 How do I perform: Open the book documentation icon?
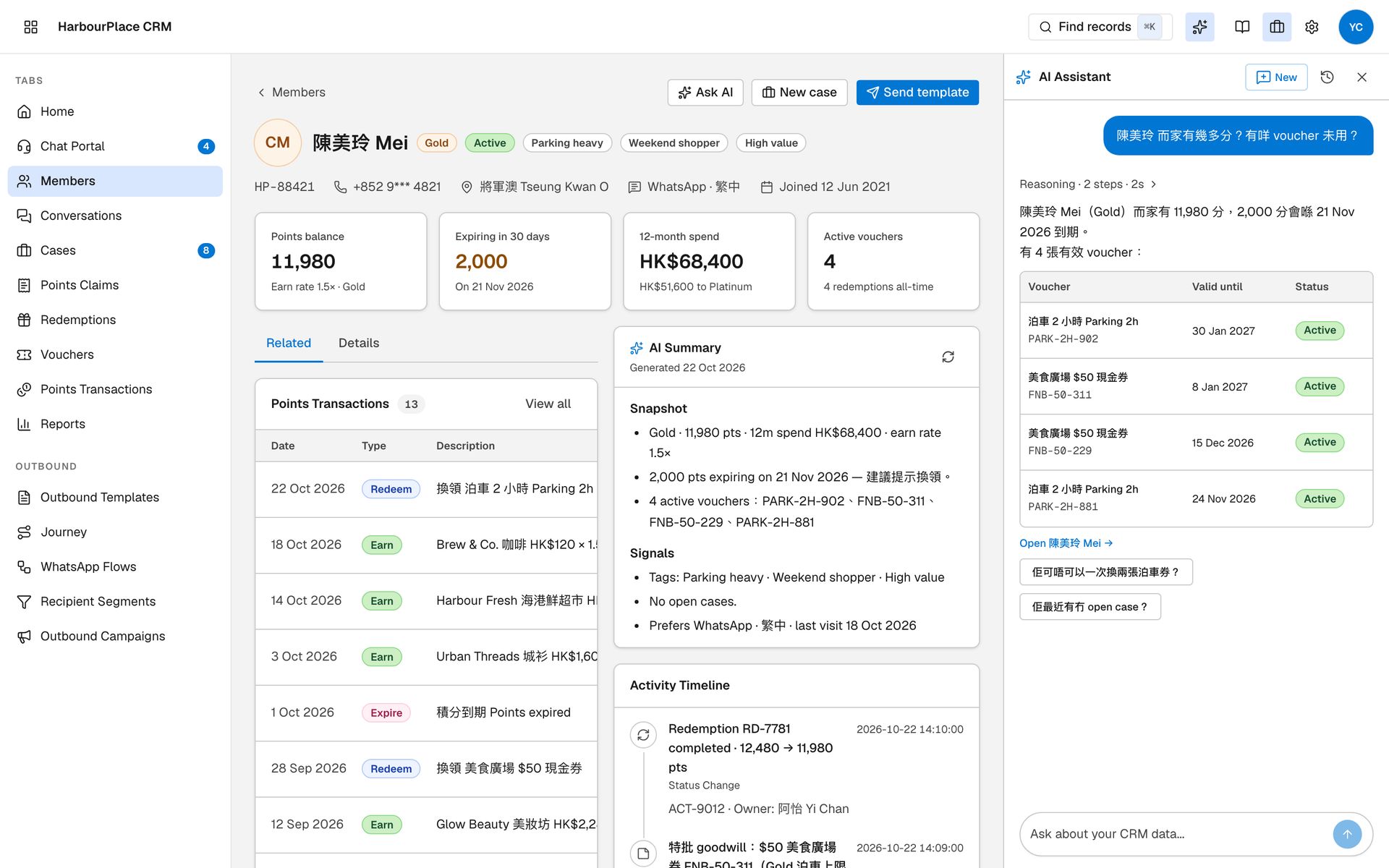(x=1242, y=27)
